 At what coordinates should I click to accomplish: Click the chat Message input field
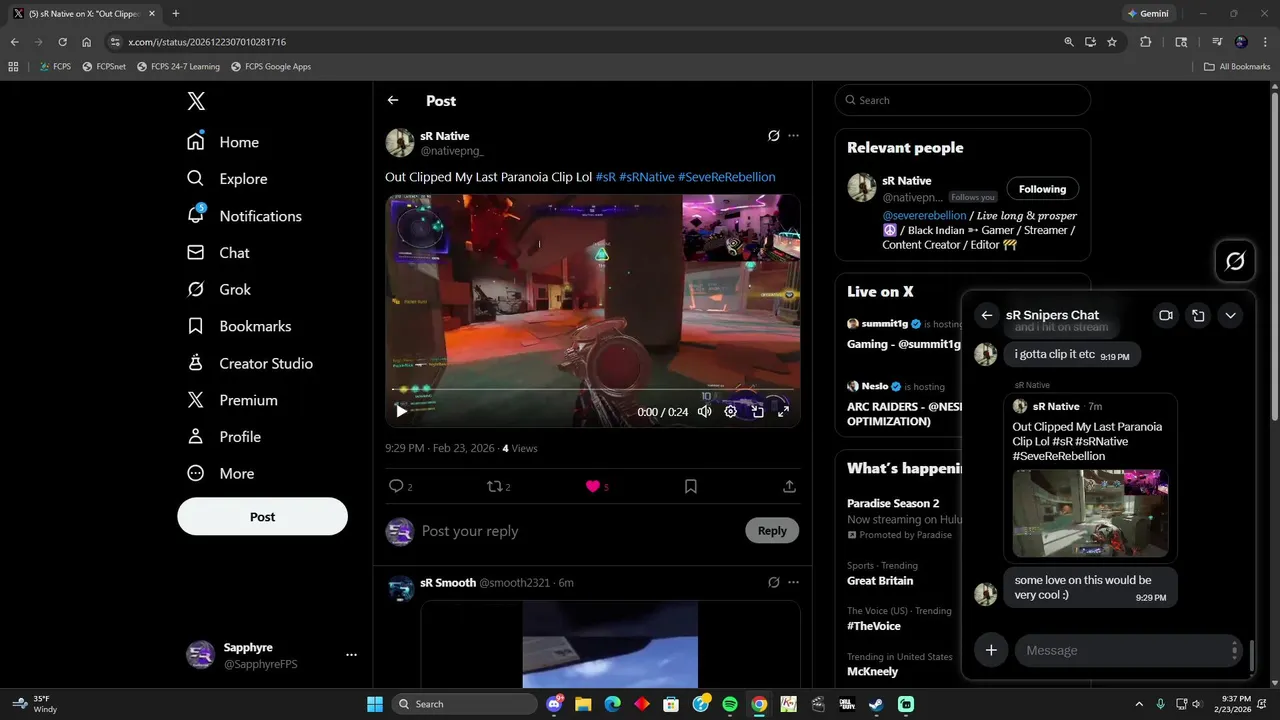1126,650
